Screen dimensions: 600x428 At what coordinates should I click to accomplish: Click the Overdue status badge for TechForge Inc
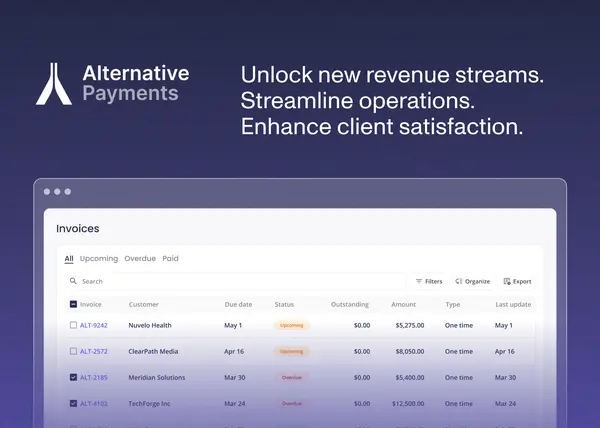coord(292,403)
